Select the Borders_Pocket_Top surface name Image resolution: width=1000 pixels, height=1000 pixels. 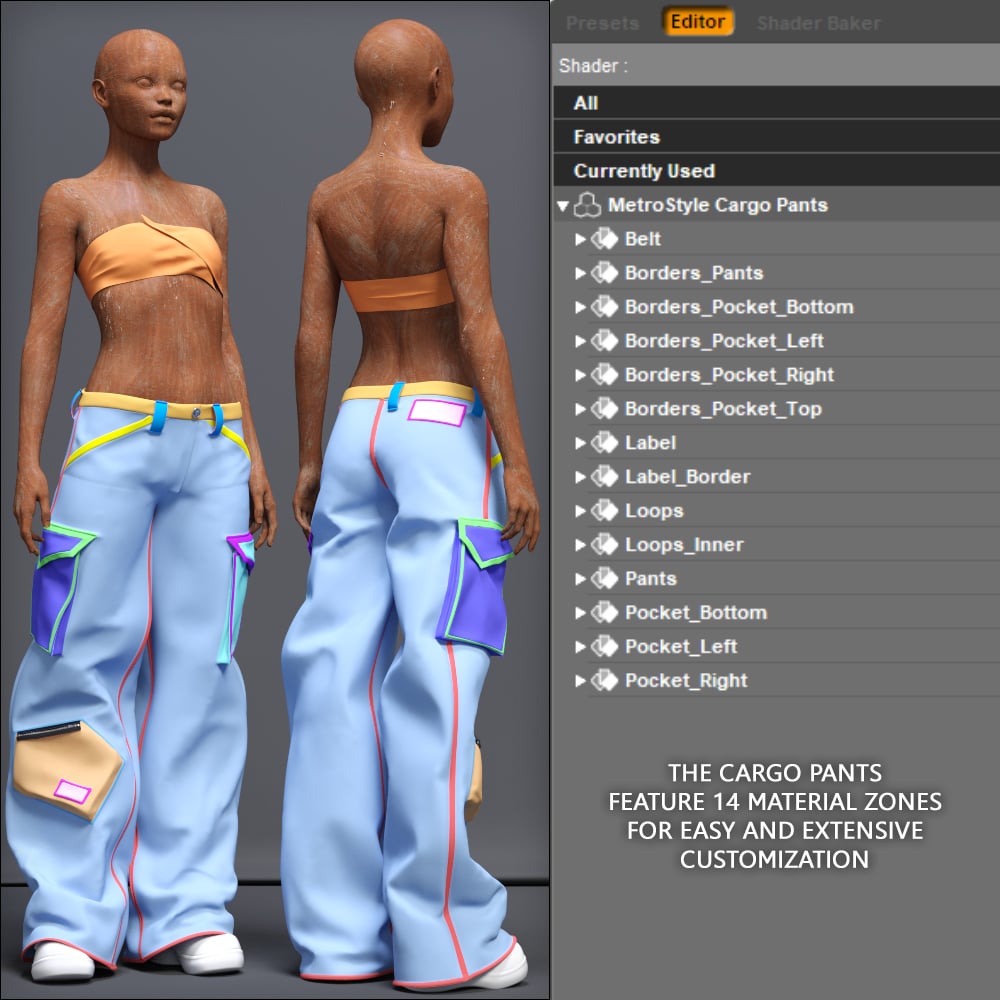tap(723, 409)
